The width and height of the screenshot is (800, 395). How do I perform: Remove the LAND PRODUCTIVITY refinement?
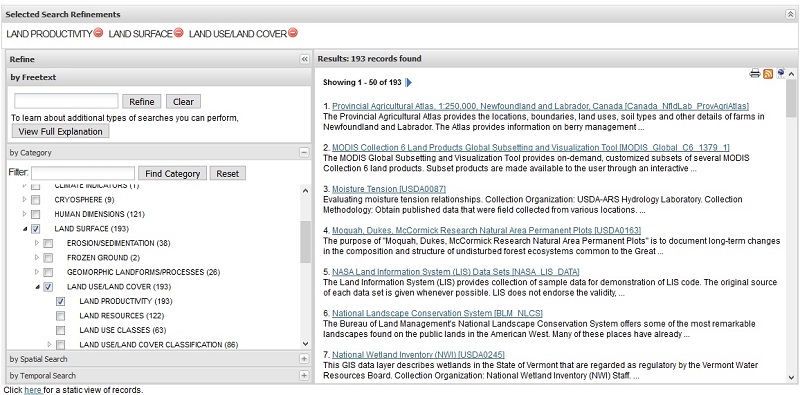(x=98, y=33)
